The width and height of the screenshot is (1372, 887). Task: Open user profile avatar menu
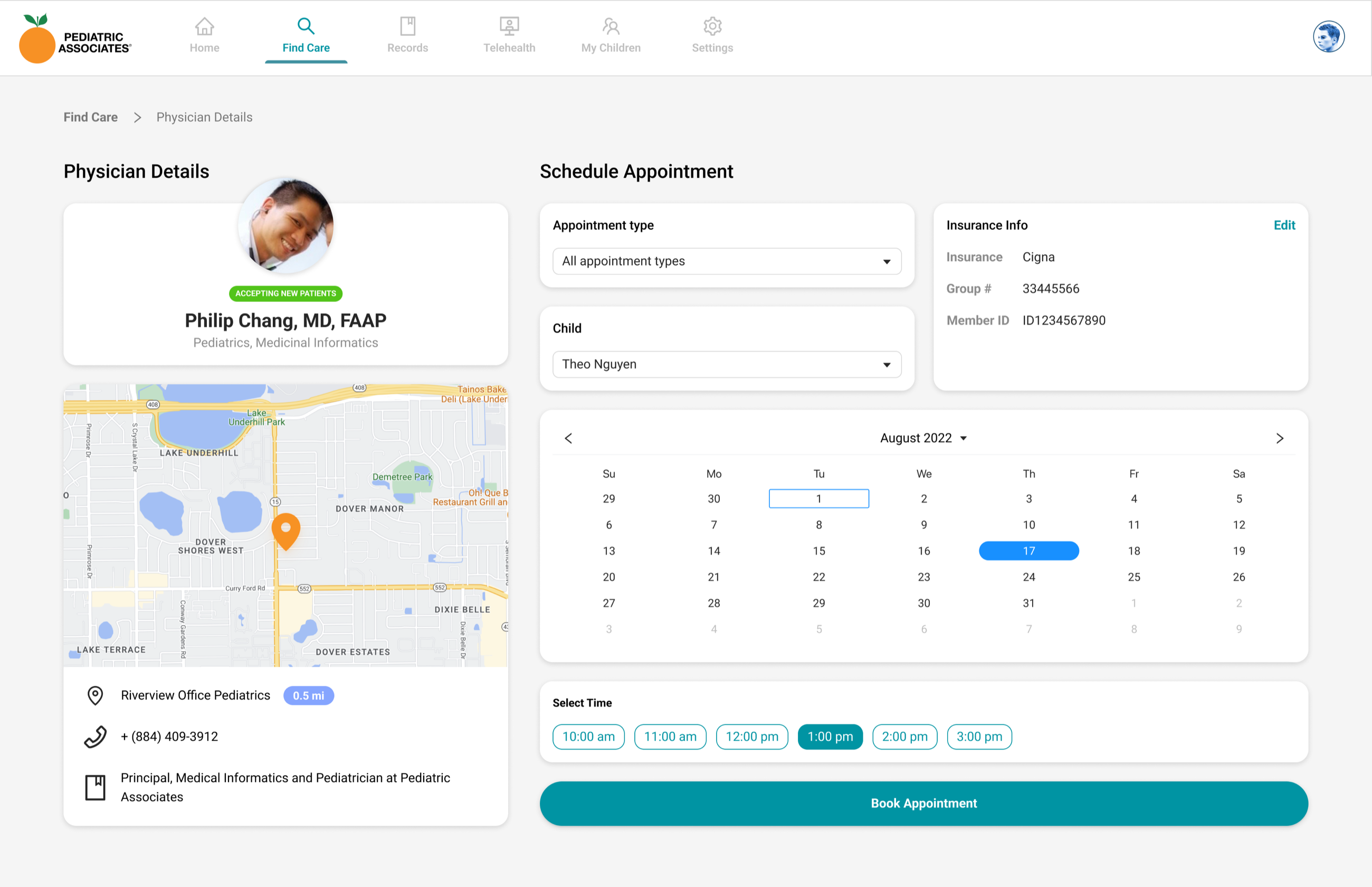pos(1328,37)
